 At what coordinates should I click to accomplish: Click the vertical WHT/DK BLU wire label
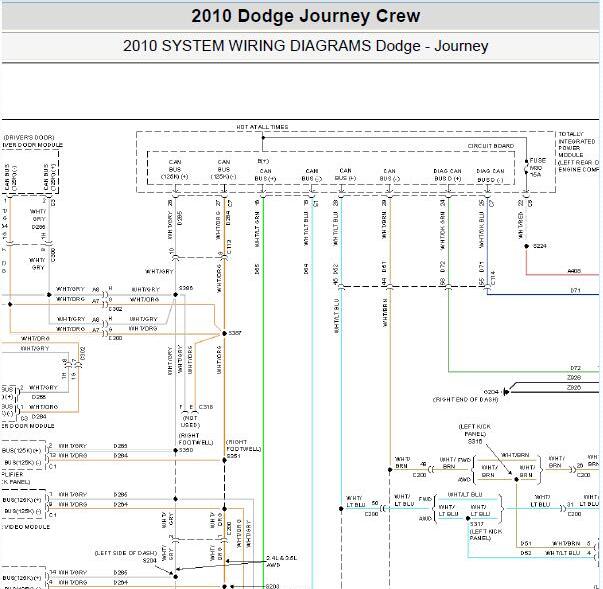481,230
